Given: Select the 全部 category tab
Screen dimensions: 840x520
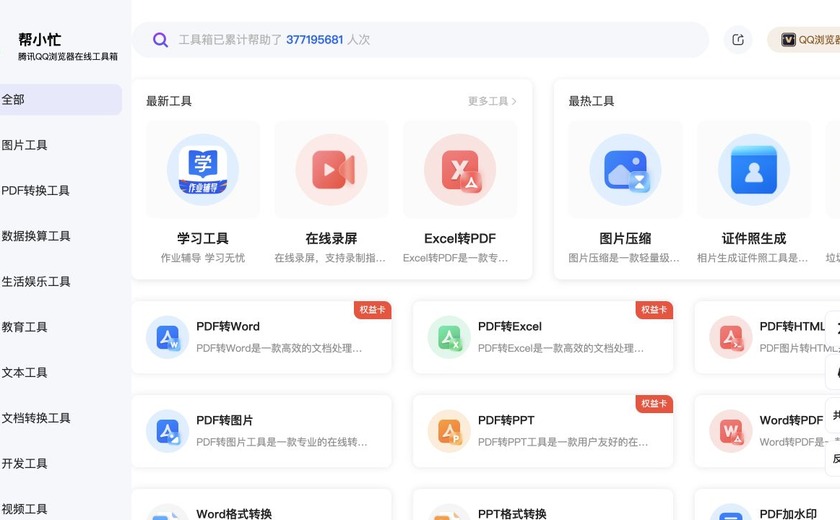Looking at the screenshot, I should click(61, 100).
